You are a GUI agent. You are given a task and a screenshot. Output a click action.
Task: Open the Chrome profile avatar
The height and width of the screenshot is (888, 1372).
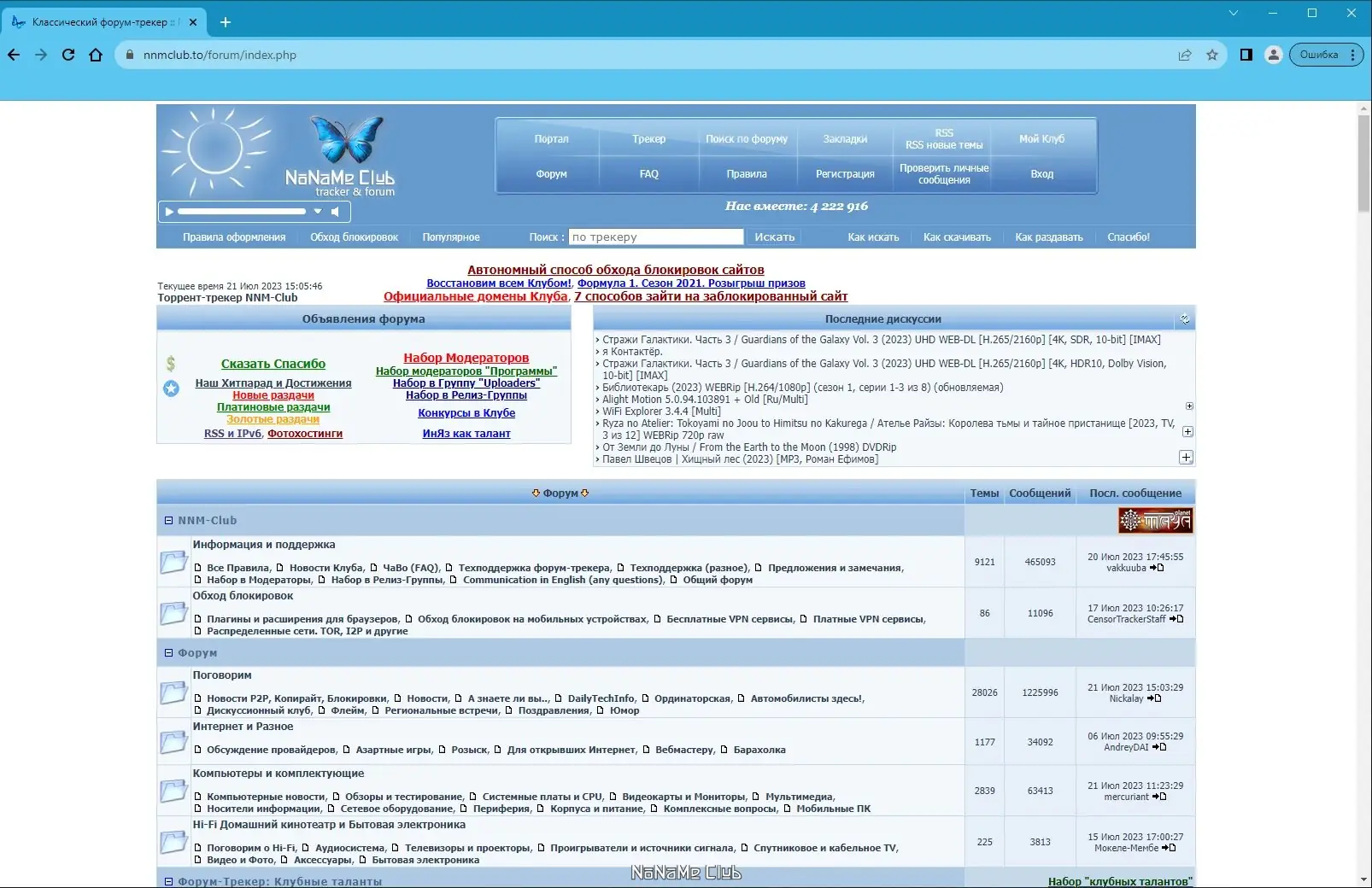click(1274, 55)
